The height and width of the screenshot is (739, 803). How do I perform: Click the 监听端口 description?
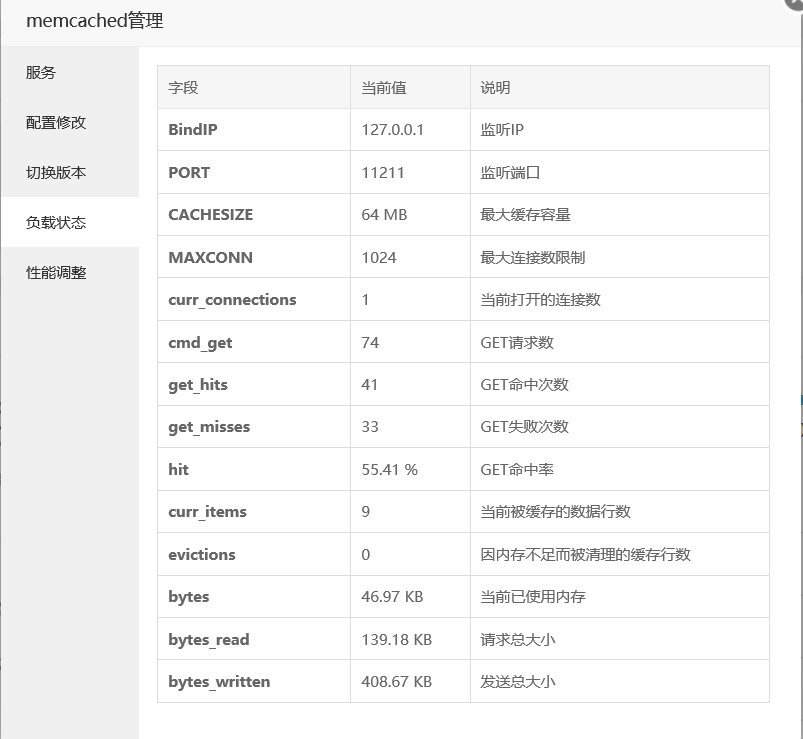pyautogui.click(x=510, y=173)
